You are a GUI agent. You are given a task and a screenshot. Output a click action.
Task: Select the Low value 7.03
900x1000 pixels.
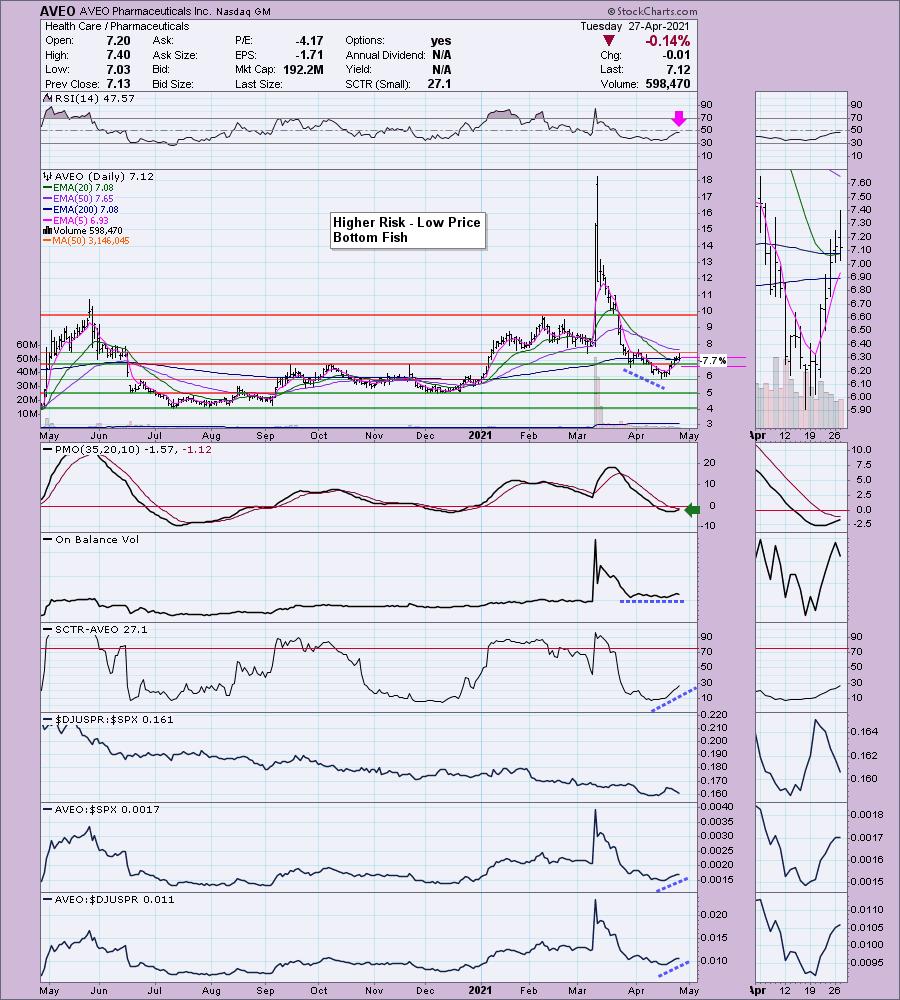[118, 70]
